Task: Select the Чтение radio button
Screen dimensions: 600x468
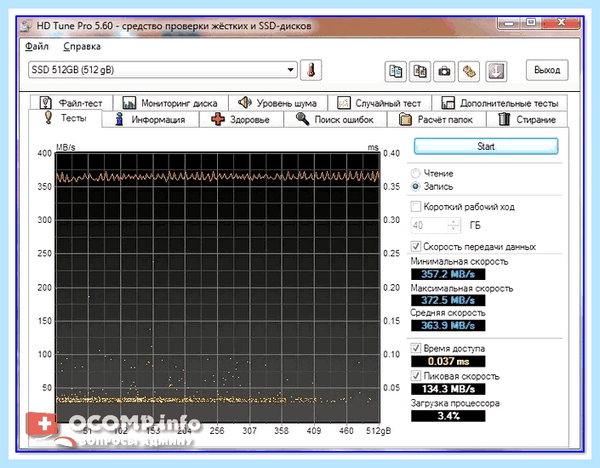Action: 416,173
